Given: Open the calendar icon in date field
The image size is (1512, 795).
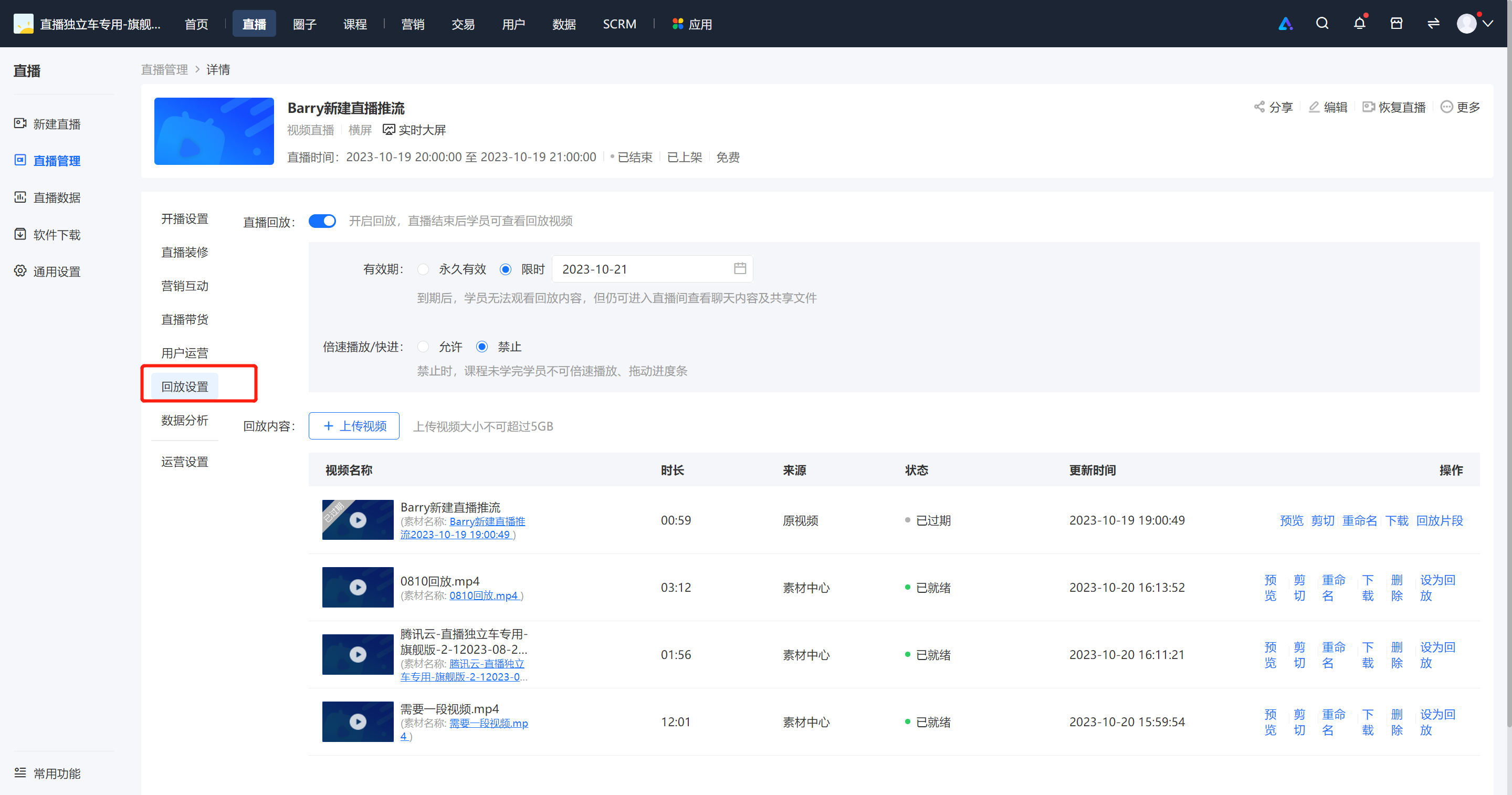Looking at the screenshot, I should (740, 268).
